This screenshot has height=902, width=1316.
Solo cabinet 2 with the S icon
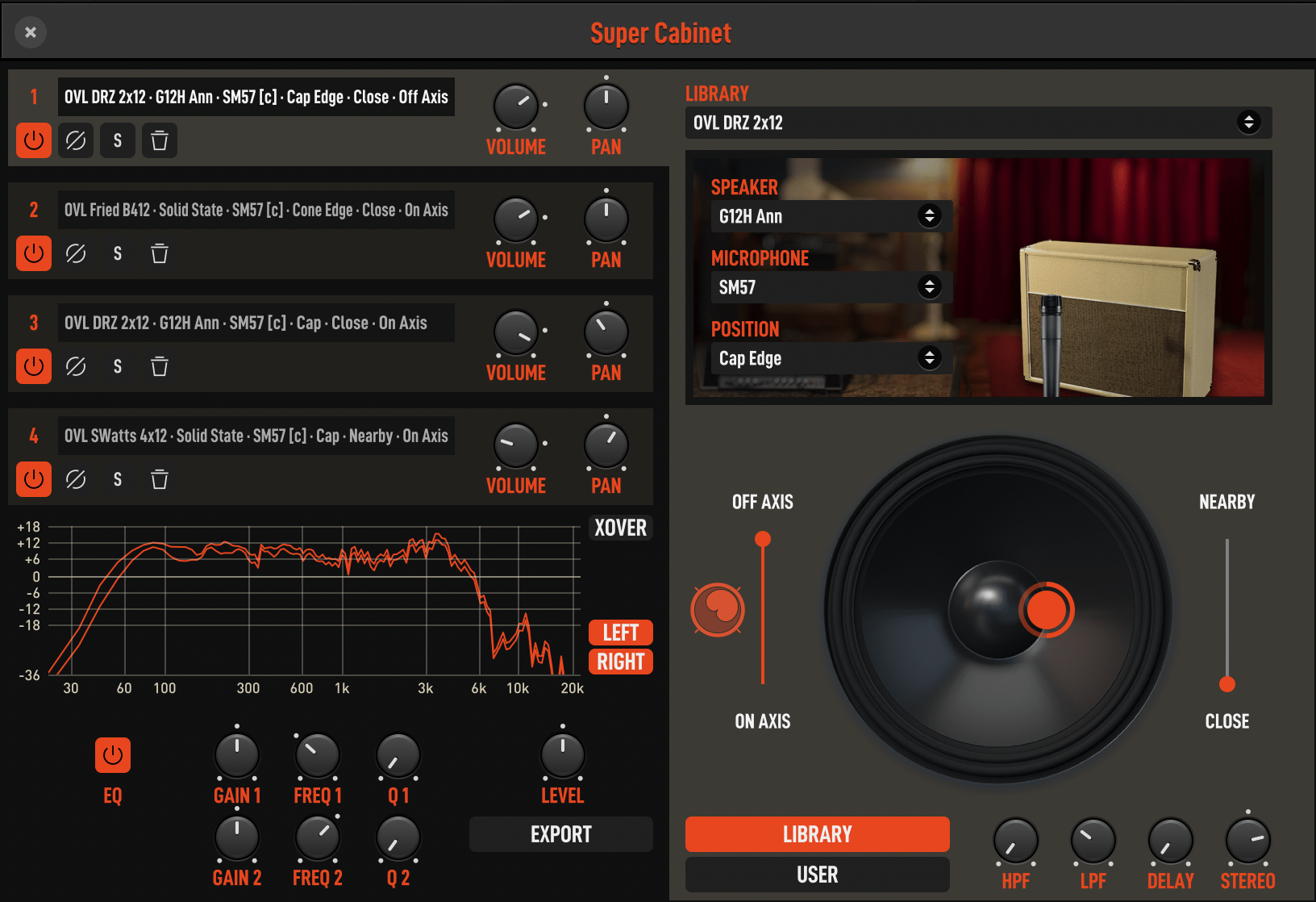point(117,253)
